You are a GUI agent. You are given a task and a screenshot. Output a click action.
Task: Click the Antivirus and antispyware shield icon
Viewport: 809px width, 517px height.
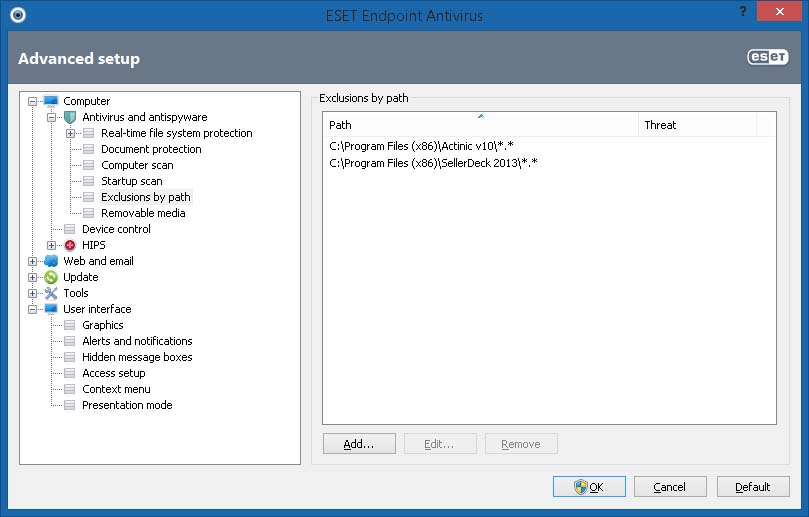coord(70,117)
